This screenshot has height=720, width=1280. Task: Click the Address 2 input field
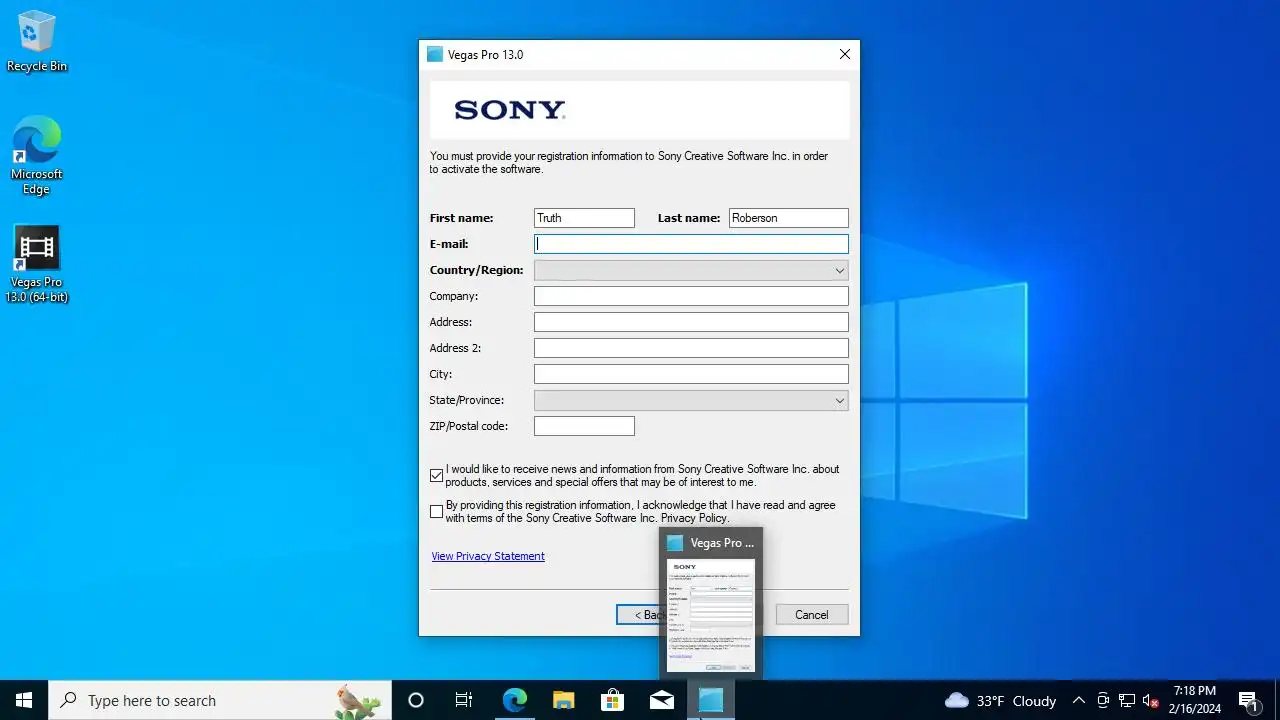coord(691,348)
